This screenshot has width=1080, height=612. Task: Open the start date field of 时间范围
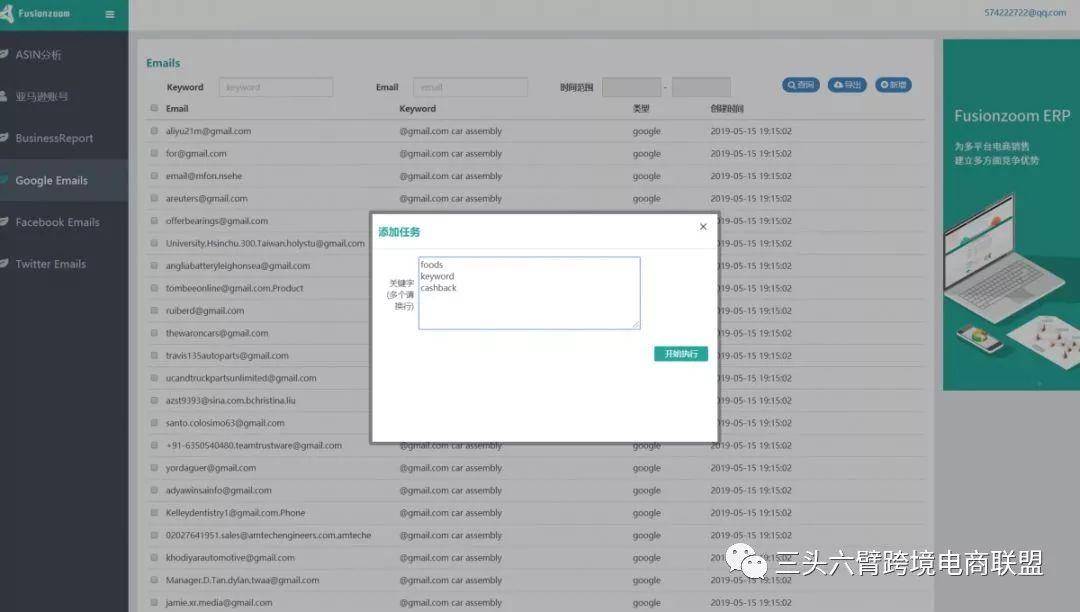[631, 87]
